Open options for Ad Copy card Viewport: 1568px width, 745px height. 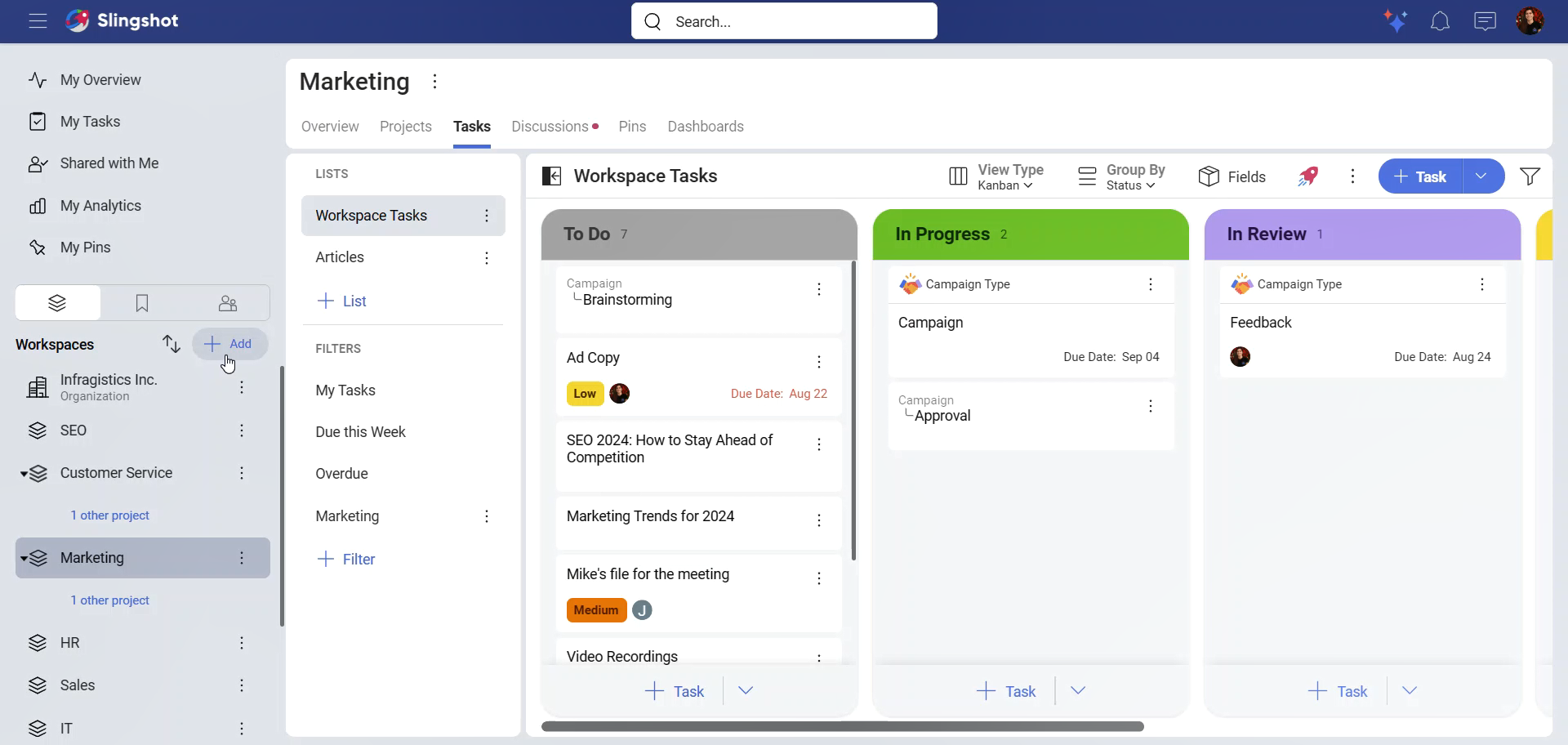819,362
